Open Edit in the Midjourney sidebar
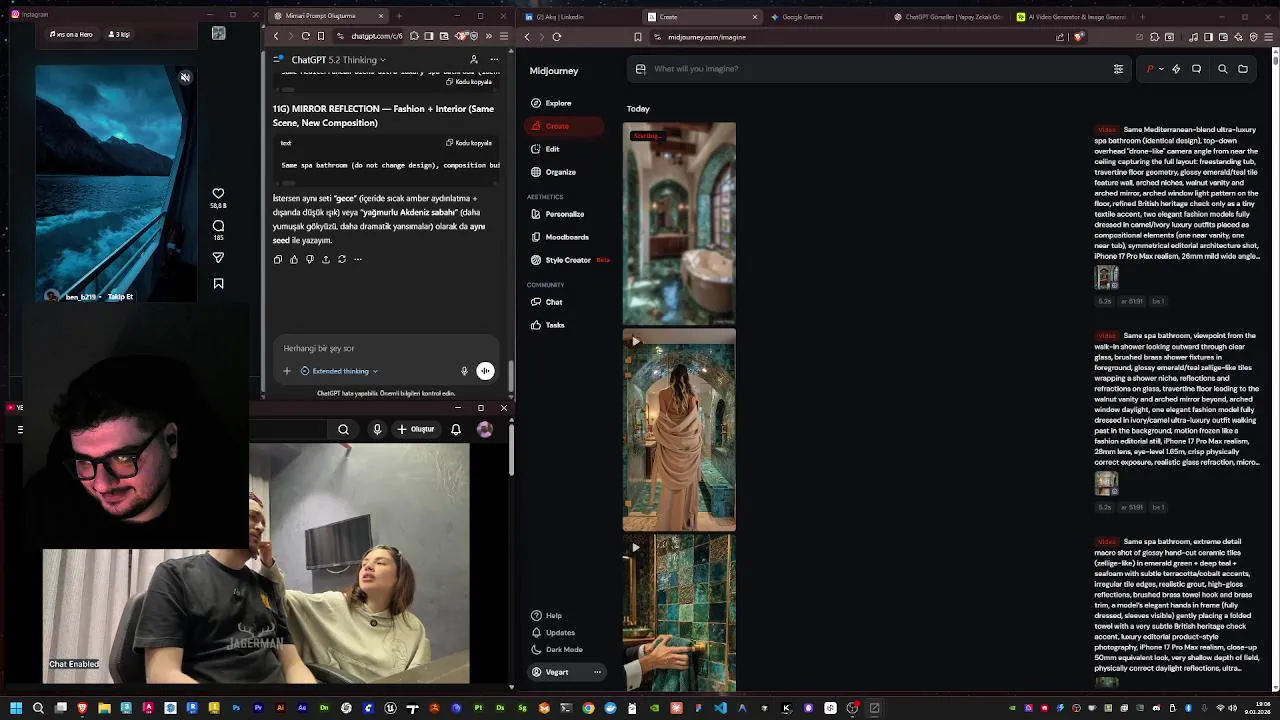The height and width of the screenshot is (720, 1280). click(x=546, y=149)
